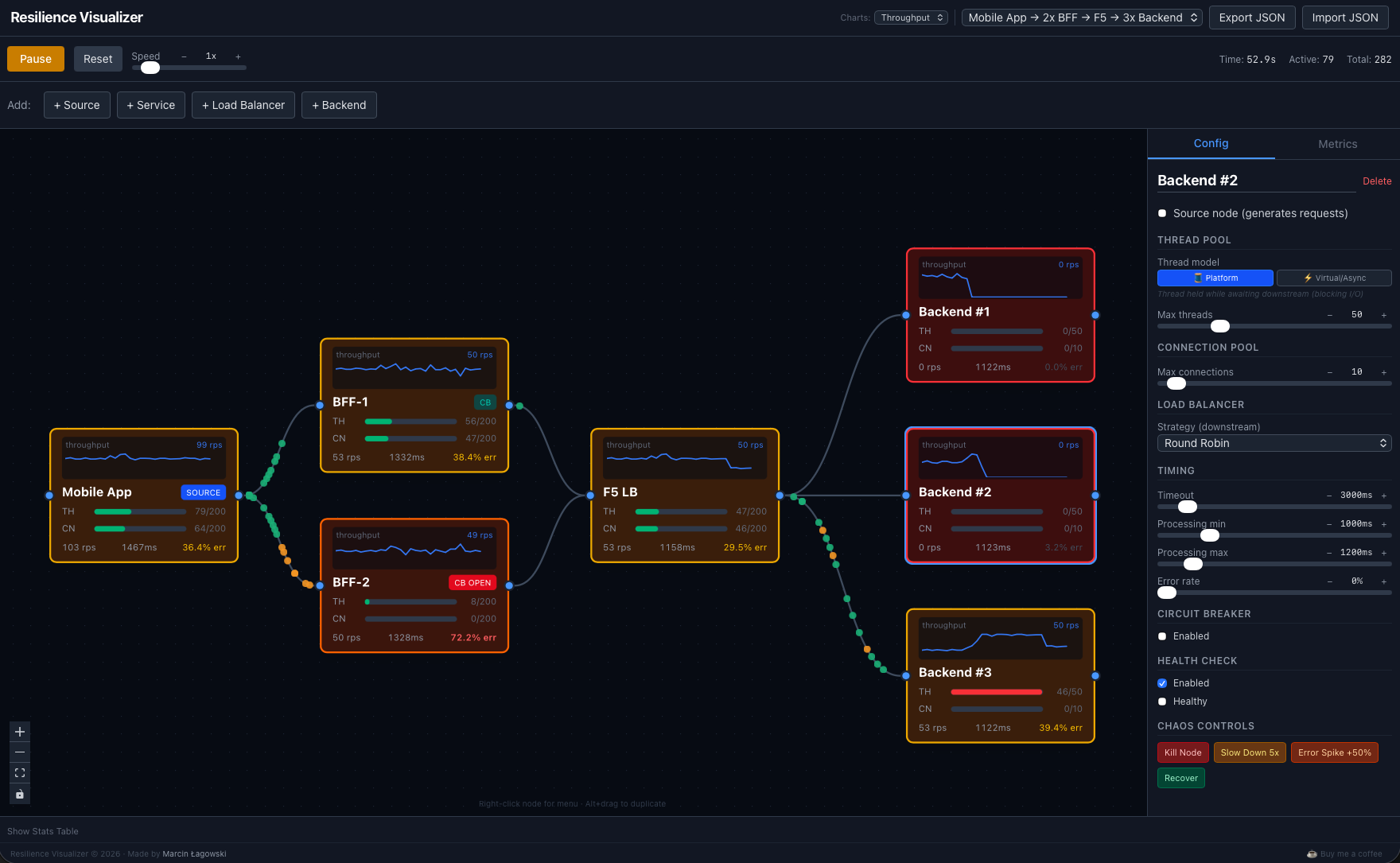
Task: Toggle the canvas lock icon
Action: click(x=19, y=793)
